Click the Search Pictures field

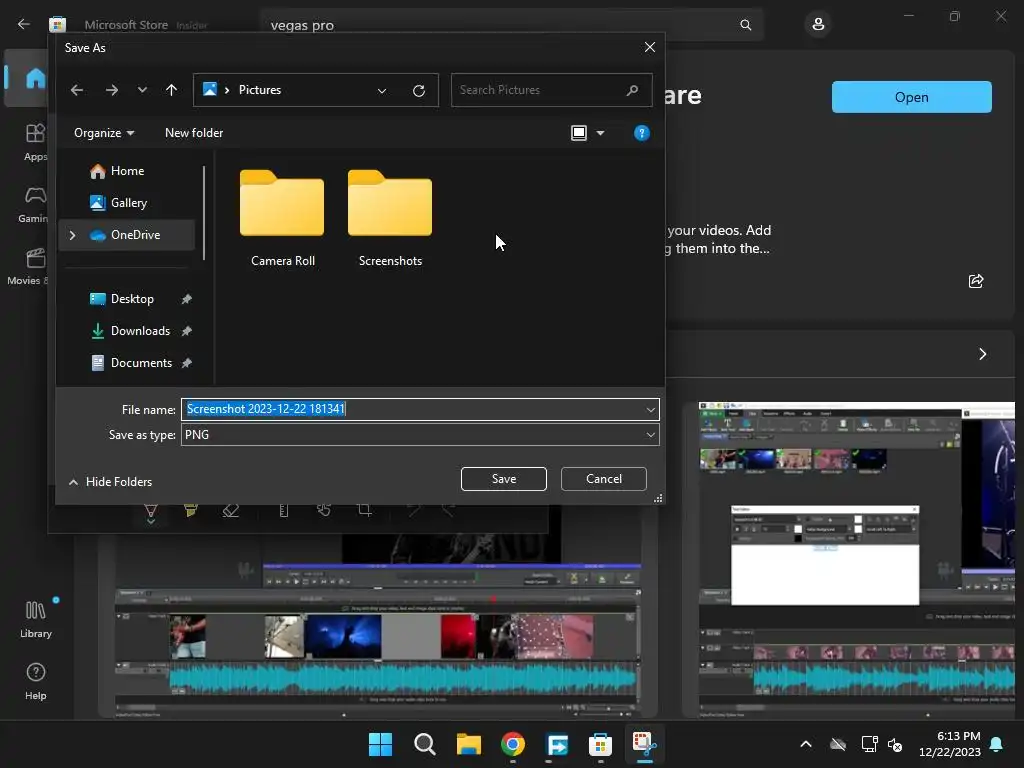coord(540,90)
